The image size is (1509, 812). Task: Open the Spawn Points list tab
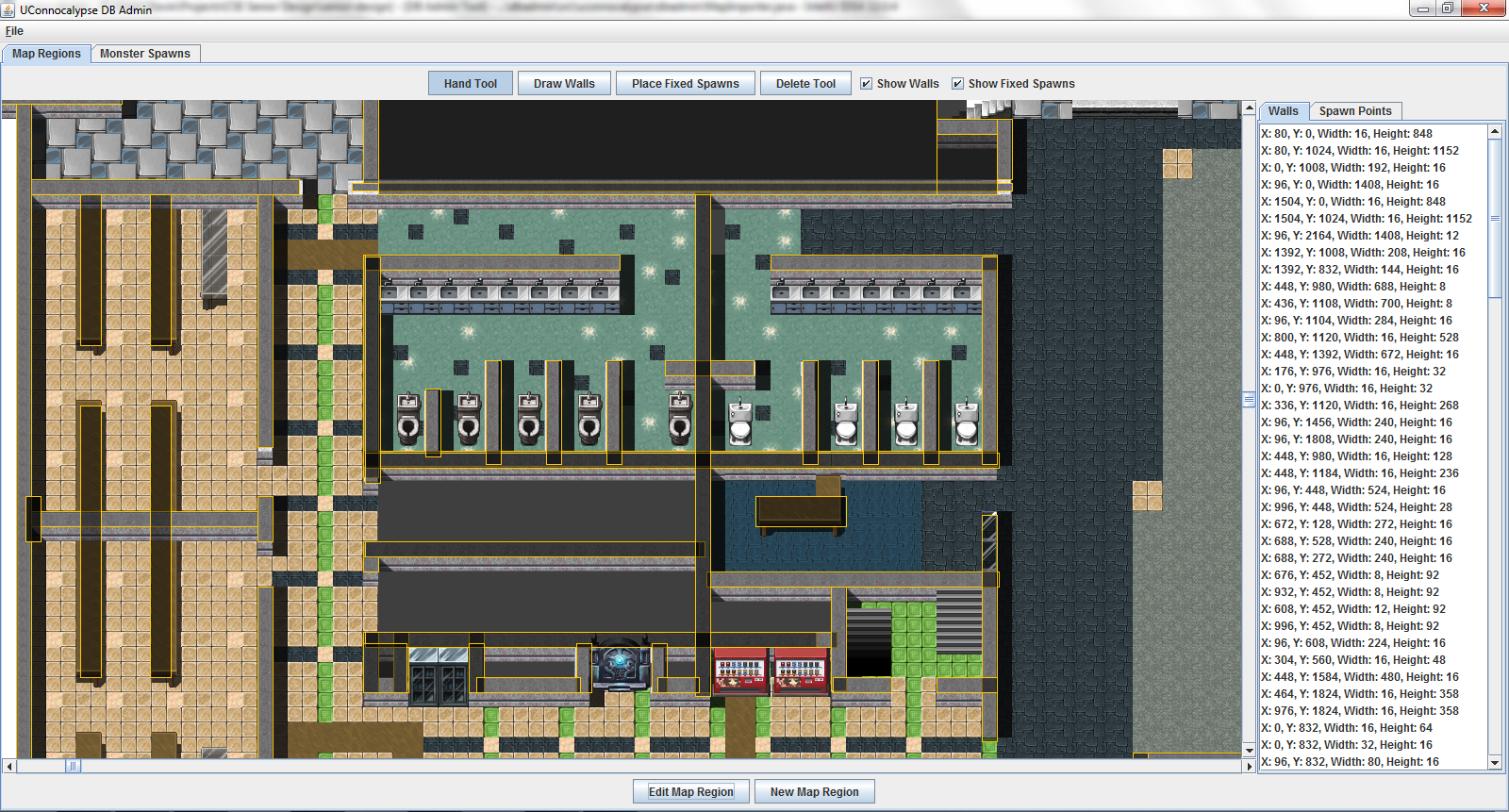(x=1355, y=110)
